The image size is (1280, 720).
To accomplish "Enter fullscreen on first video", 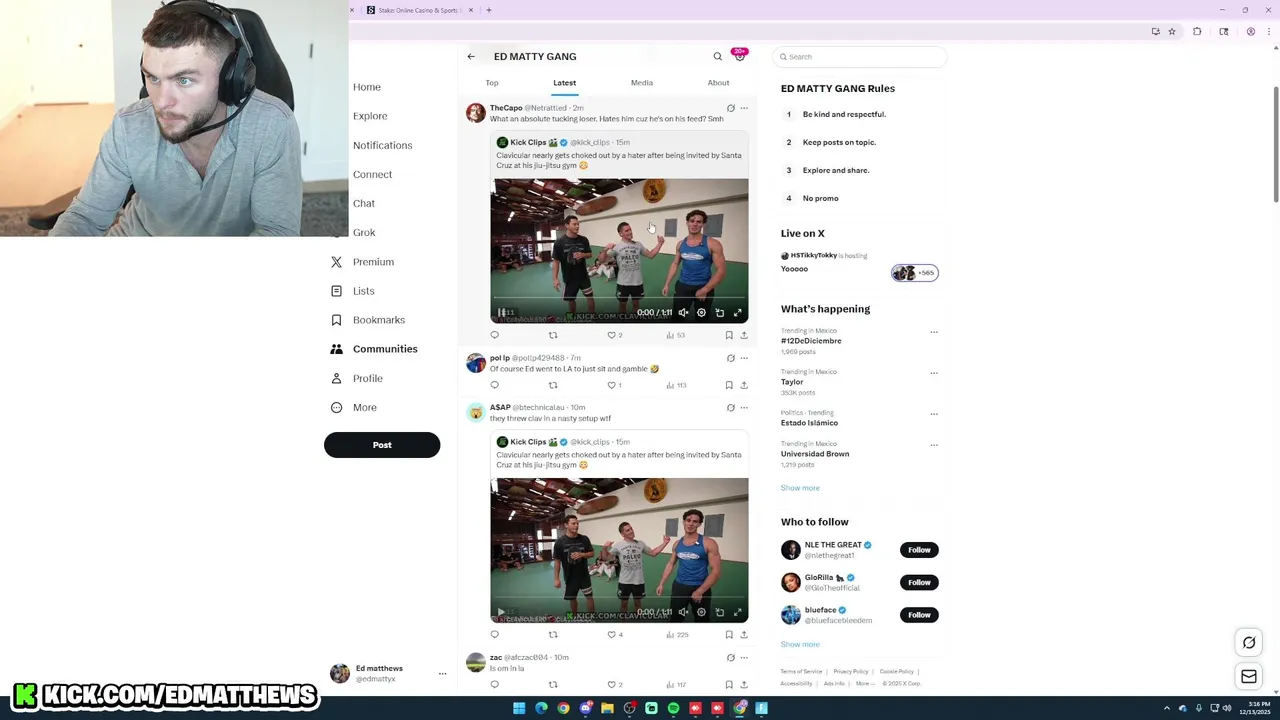I will [738, 312].
